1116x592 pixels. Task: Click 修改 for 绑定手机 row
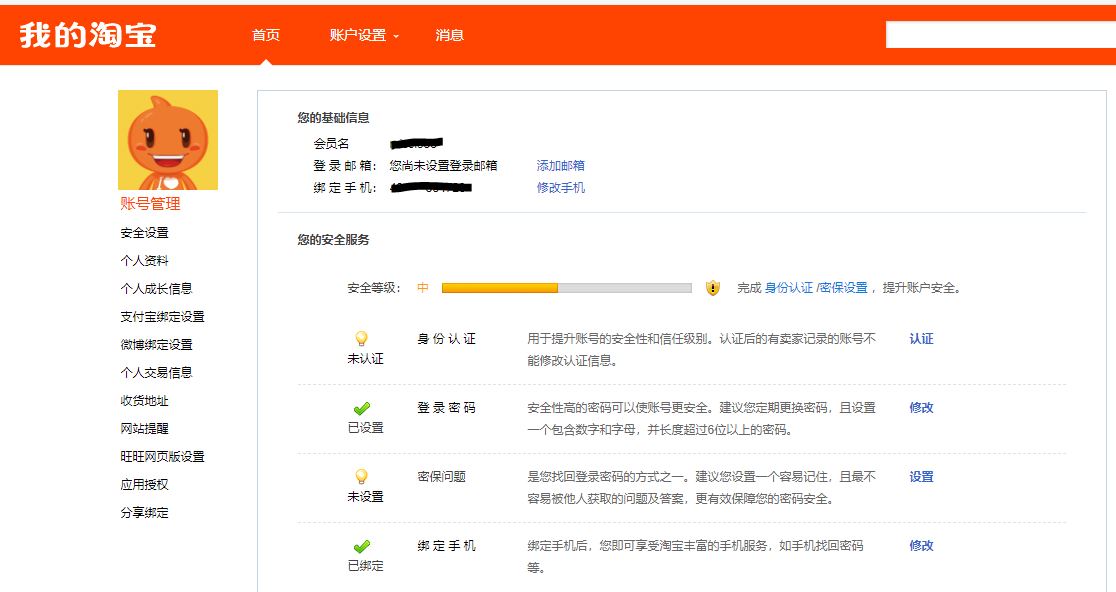[921, 546]
